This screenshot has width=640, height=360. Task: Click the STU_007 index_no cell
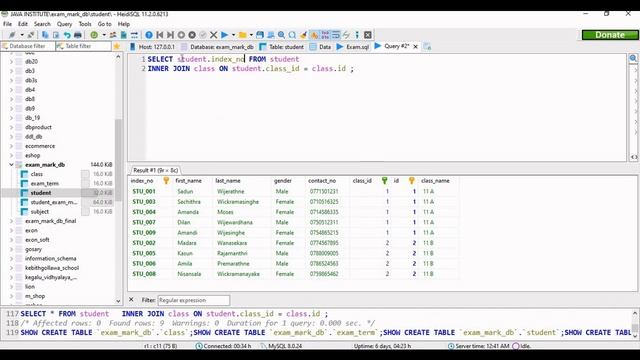point(144,222)
